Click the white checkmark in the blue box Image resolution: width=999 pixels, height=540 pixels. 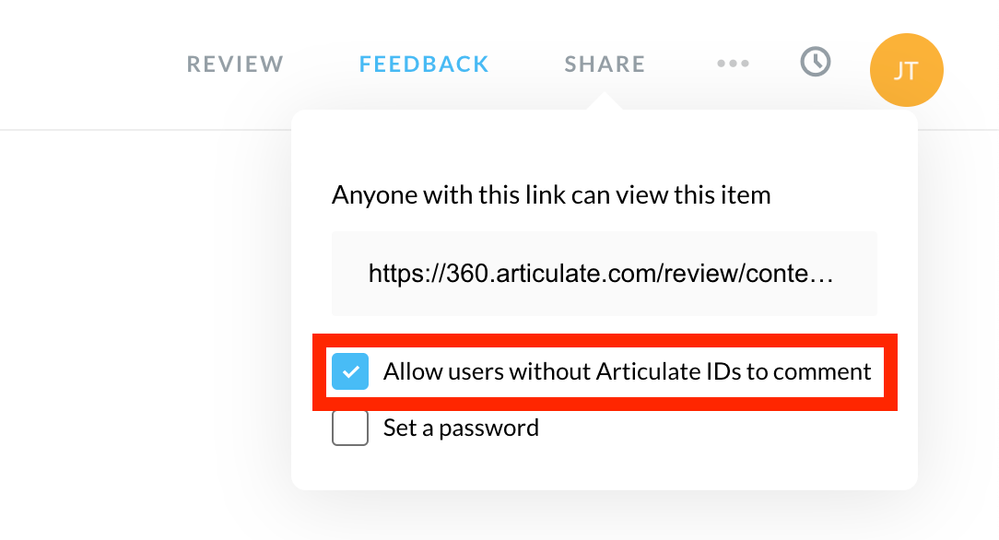pyautogui.click(x=350, y=372)
